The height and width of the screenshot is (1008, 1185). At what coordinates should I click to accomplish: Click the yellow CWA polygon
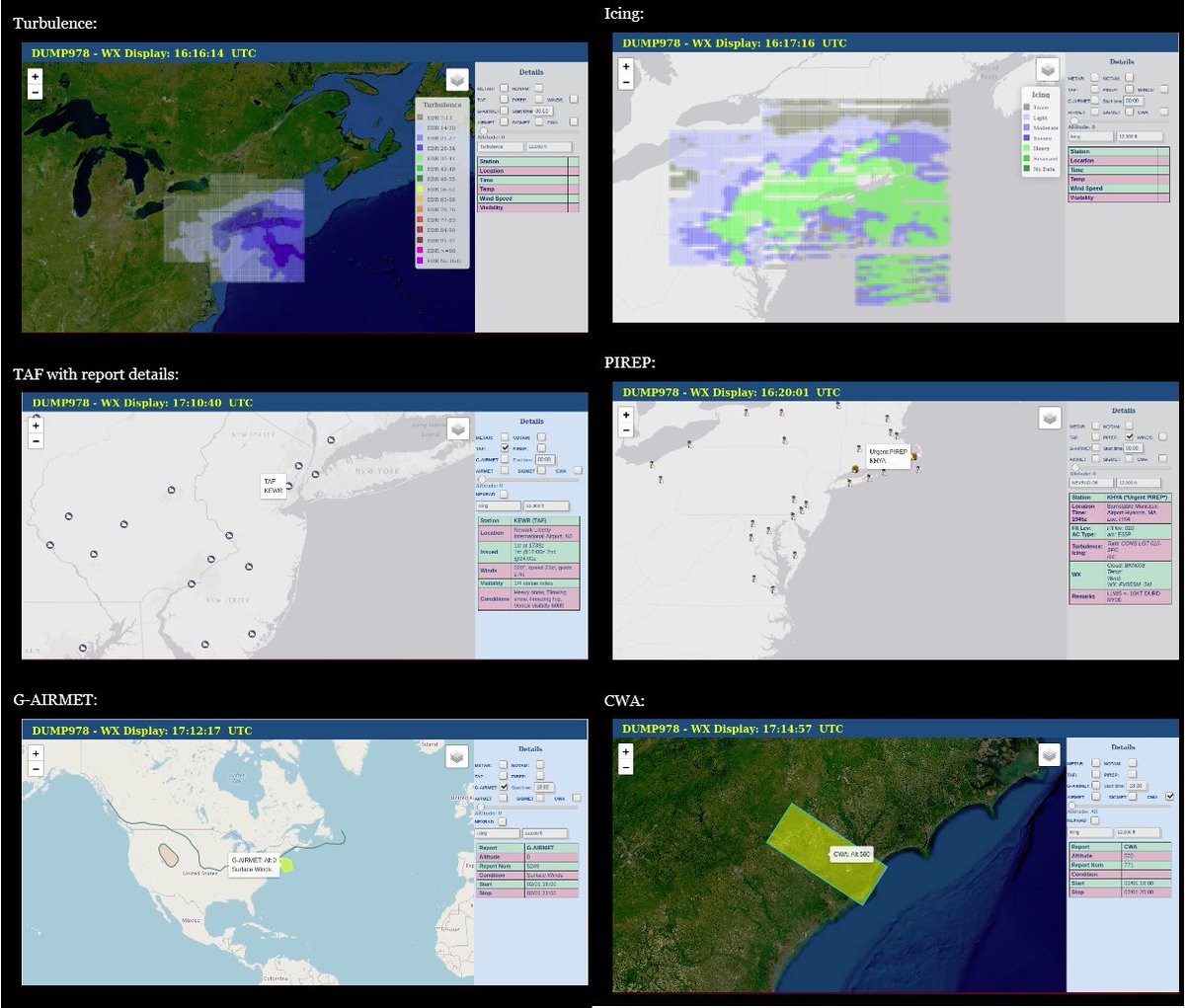(x=825, y=854)
